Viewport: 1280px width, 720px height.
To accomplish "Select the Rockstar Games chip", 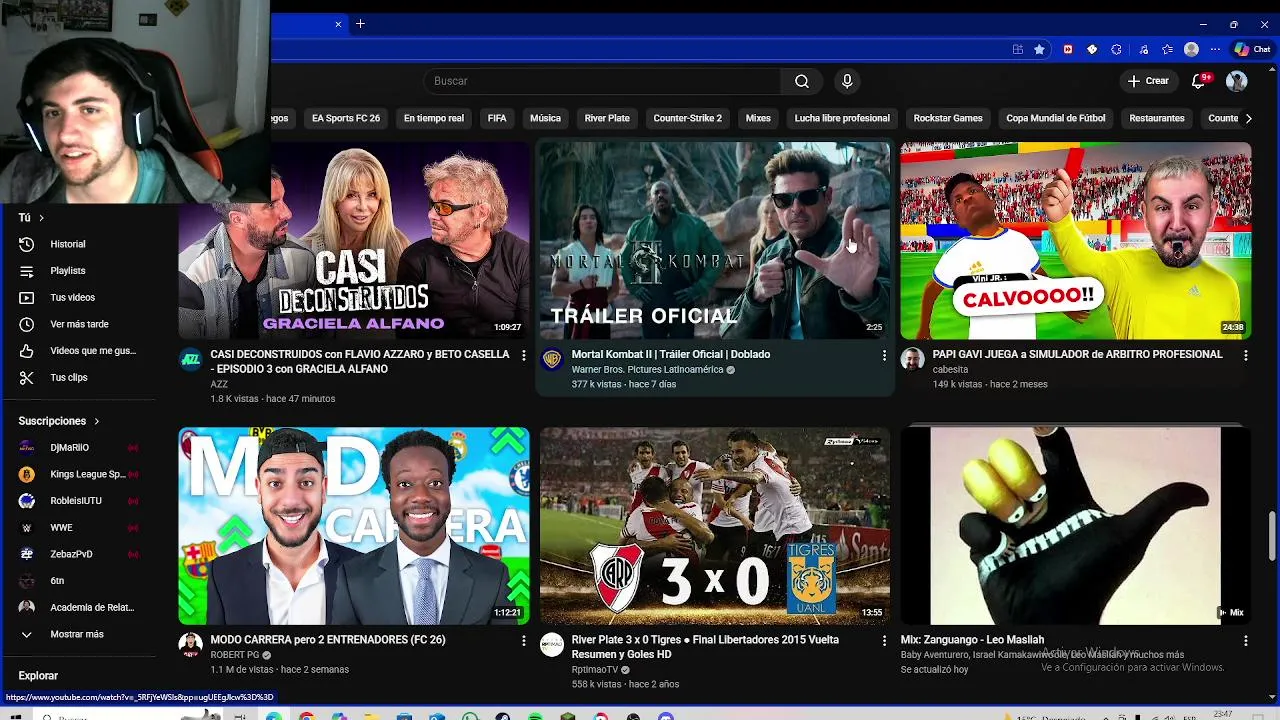I will (x=948, y=118).
